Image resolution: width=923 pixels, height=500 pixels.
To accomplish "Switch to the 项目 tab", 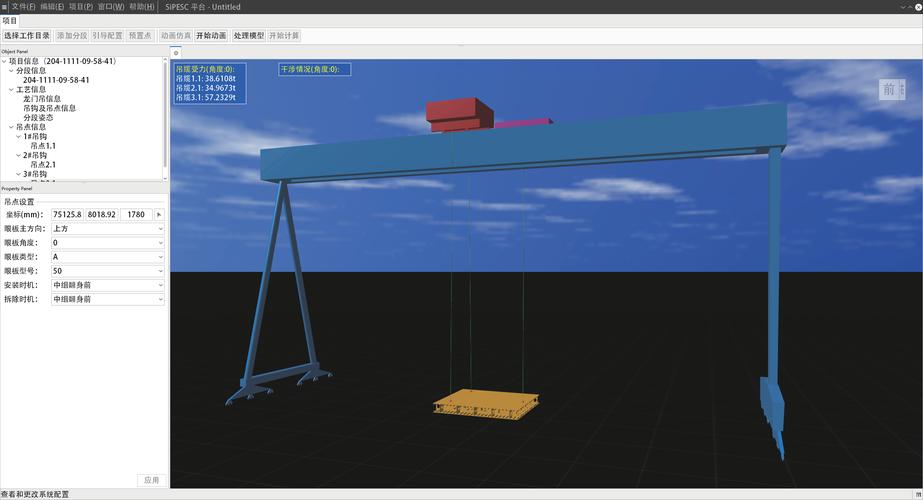I will [10, 20].
